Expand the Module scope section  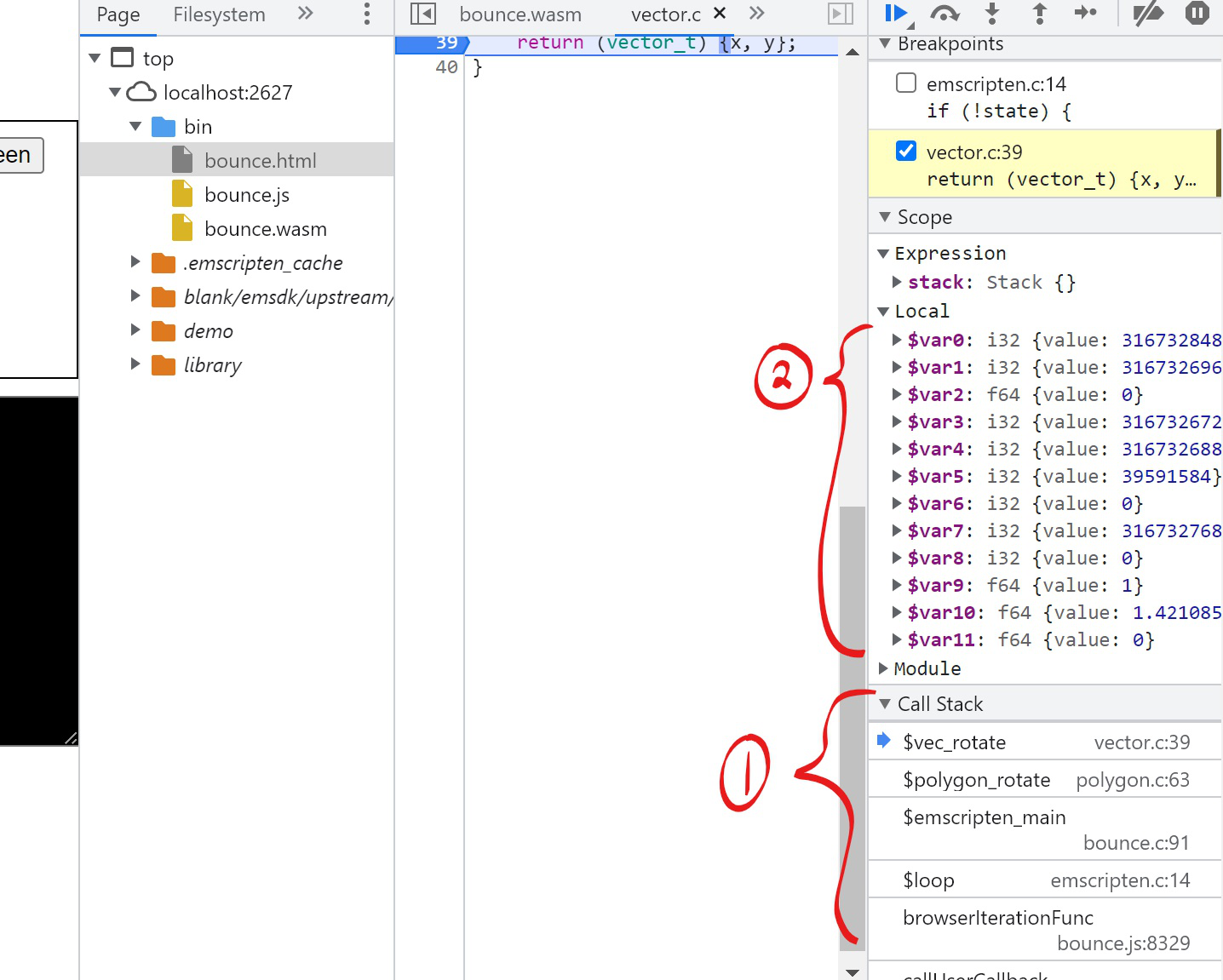tap(883, 668)
